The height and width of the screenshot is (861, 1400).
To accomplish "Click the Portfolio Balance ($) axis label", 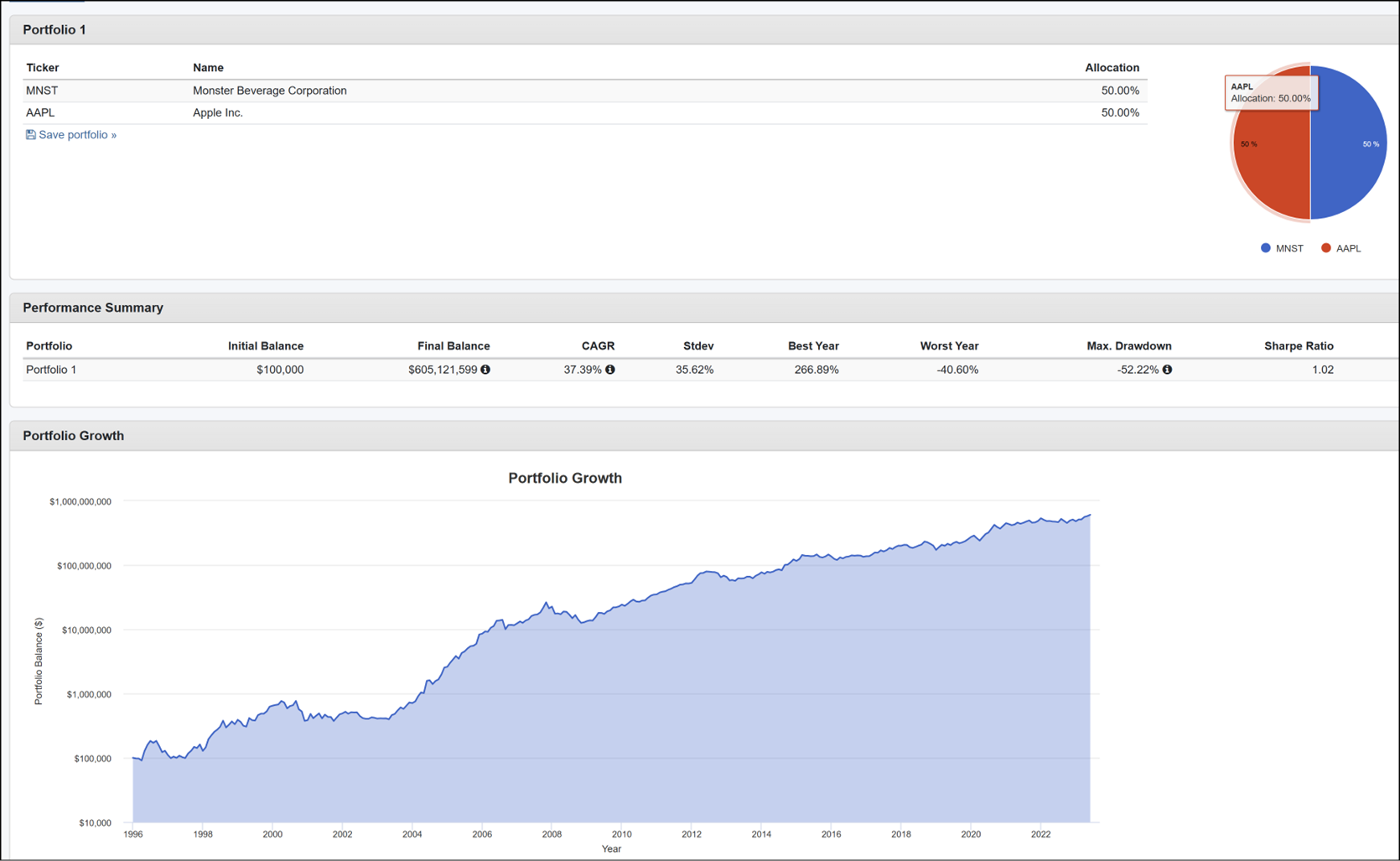I will pyautogui.click(x=39, y=661).
